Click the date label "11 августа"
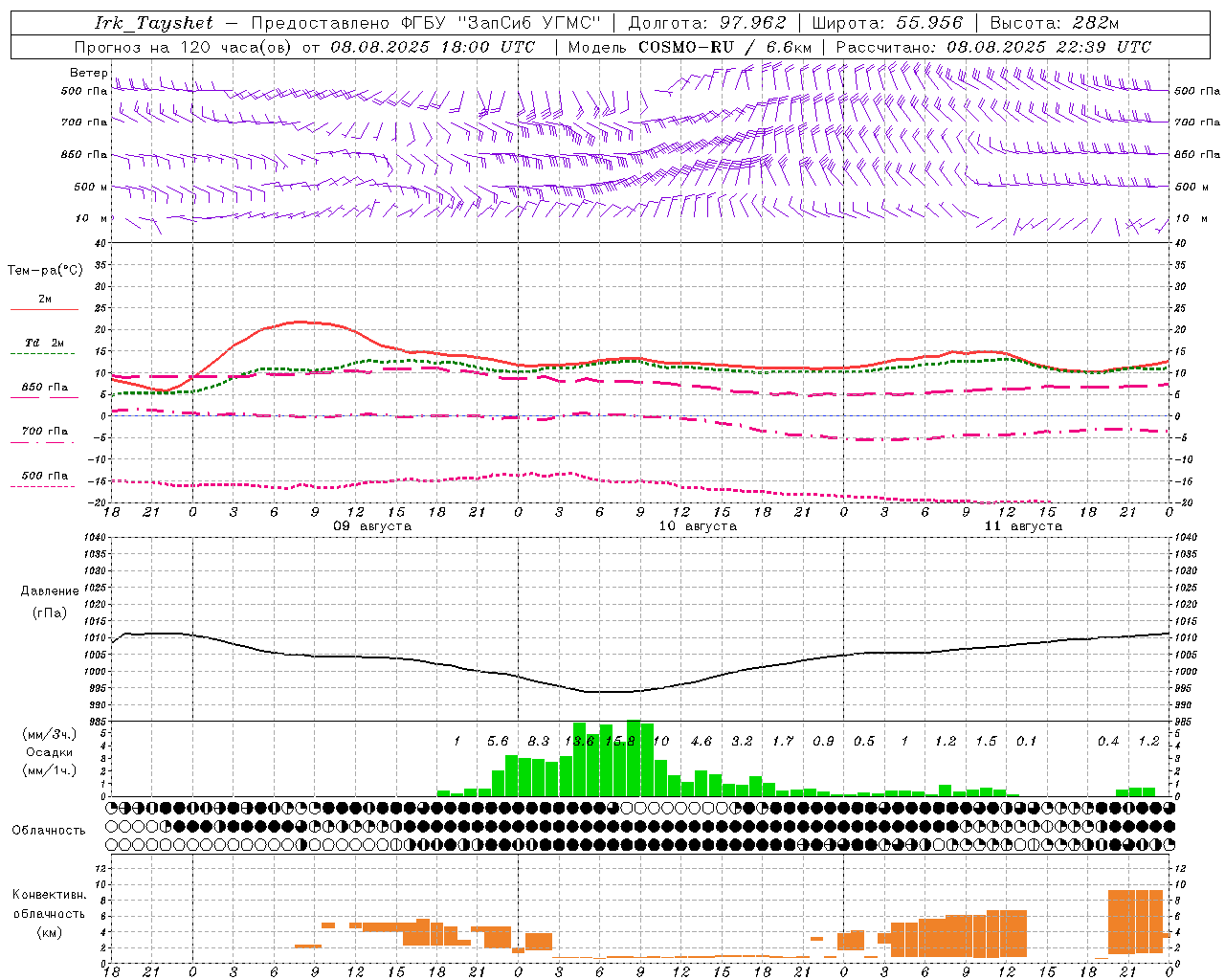This screenshot has height=980, width=1225. (x=1023, y=526)
